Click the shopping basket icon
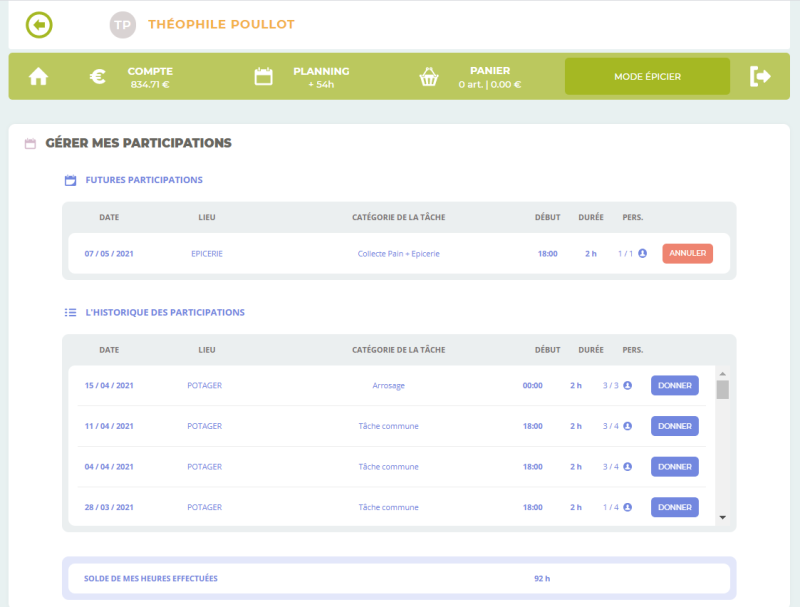This screenshot has height=607, width=800. [429, 77]
